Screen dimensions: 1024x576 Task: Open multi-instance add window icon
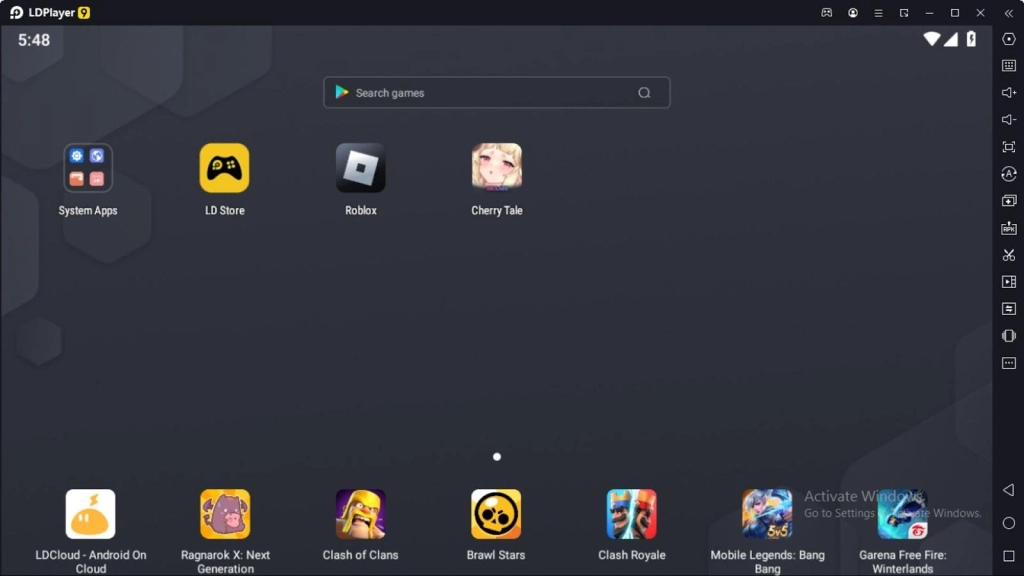pyautogui.click(x=1008, y=200)
